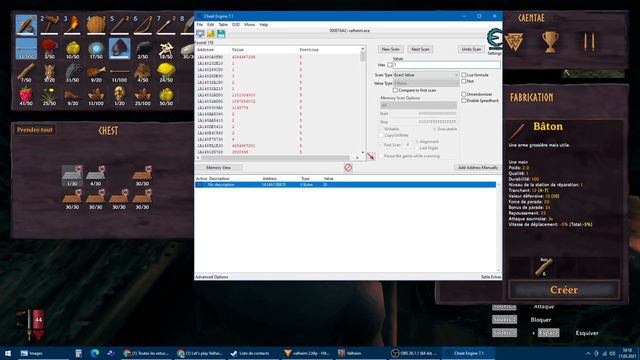The width and height of the screenshot is (640, 360).
Task: Toggle the Not checkbox
Action: [x=464, y=81]
